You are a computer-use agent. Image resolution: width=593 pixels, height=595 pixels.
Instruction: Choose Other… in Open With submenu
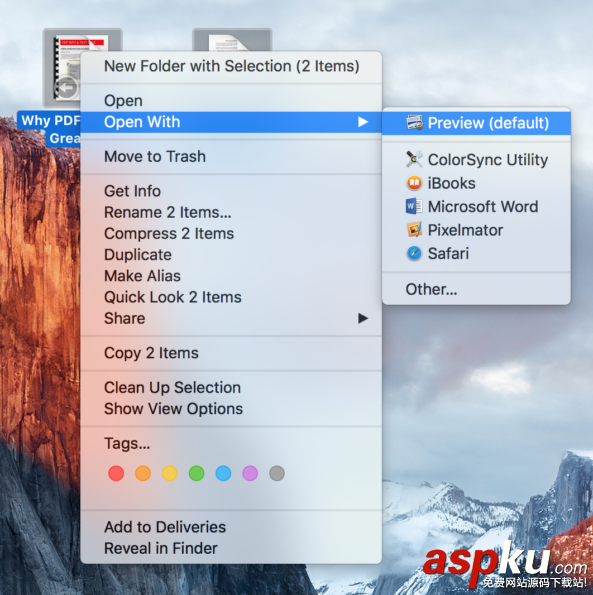pos(476,289)
